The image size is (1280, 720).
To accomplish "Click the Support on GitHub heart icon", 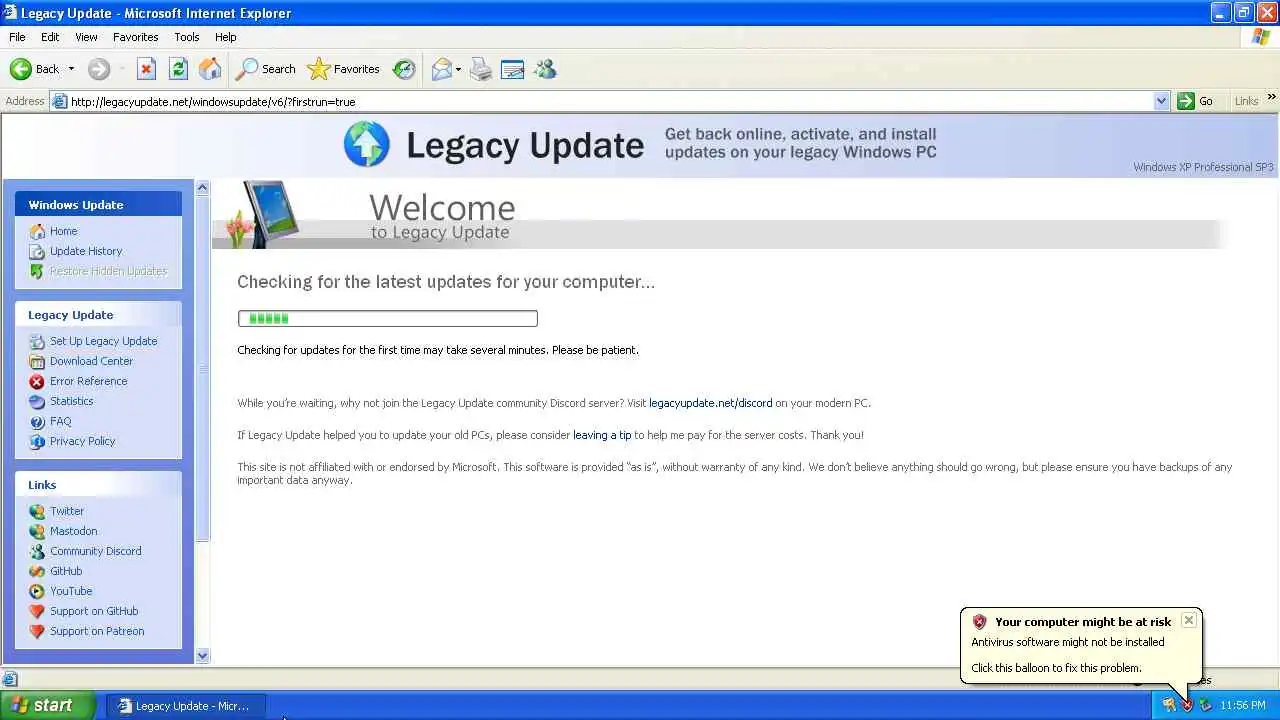I will [37, 611].
